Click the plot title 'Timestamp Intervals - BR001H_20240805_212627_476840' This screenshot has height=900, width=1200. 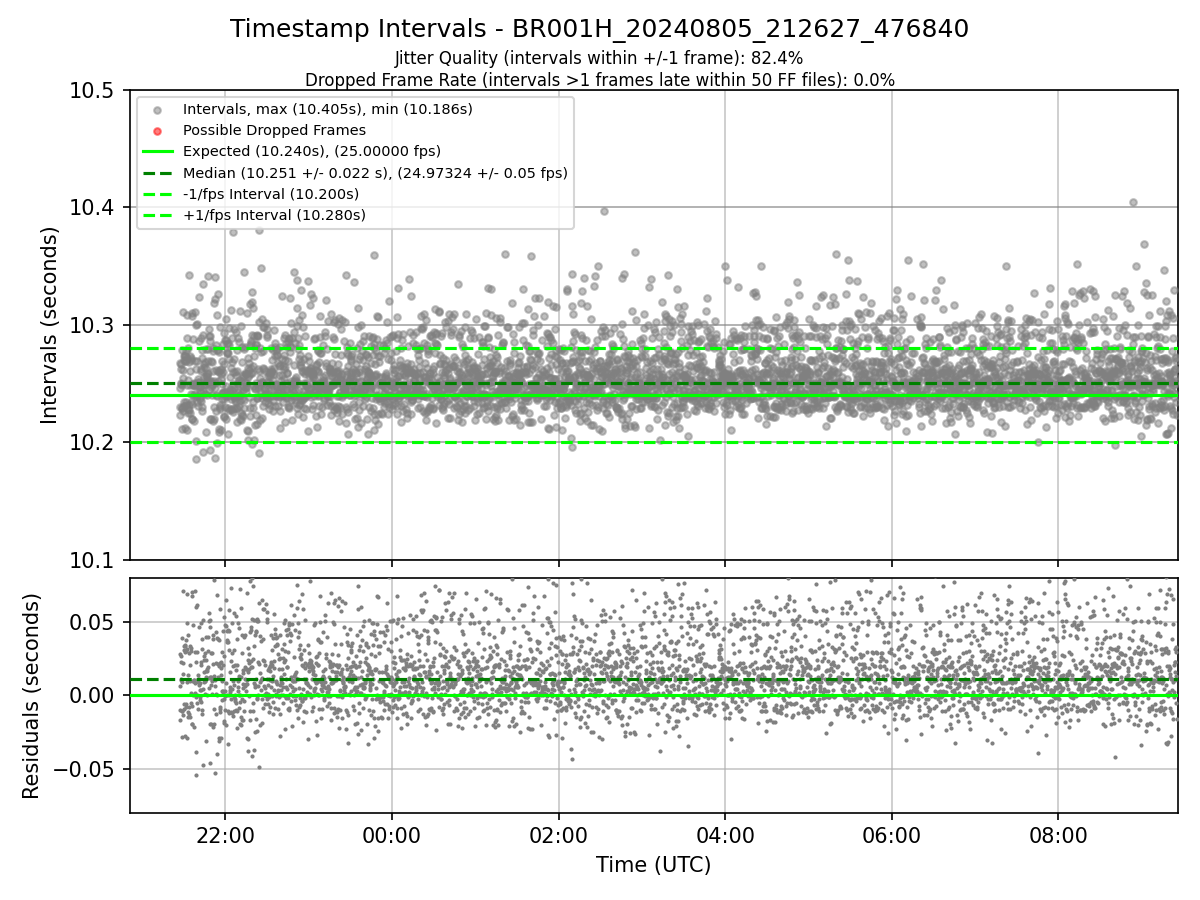pyautogui.click(x=599, y=29)
